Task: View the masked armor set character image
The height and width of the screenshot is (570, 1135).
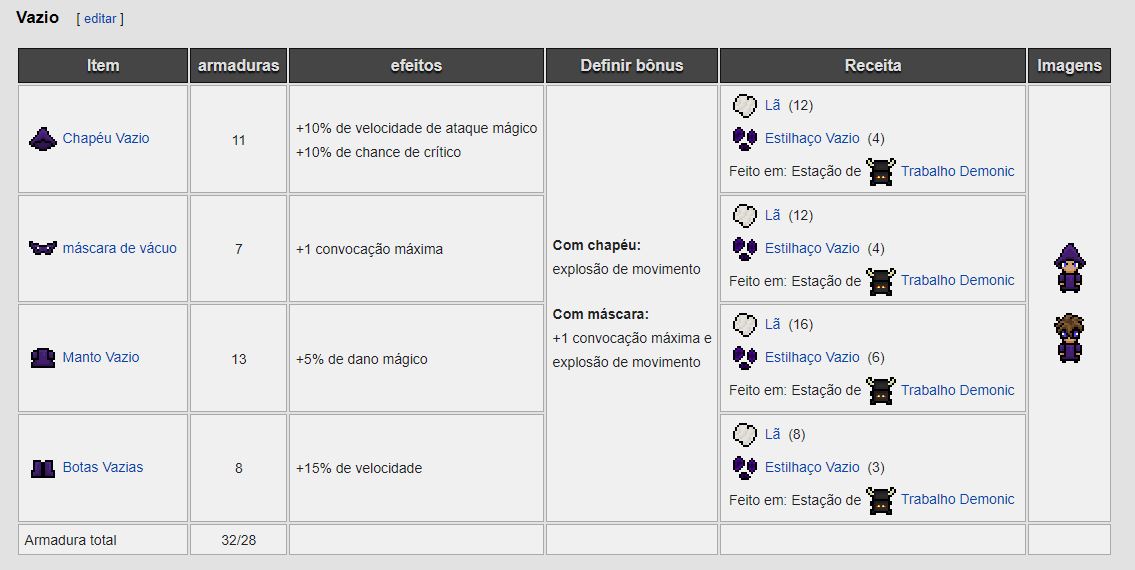Action: (x=1069, y=338)
